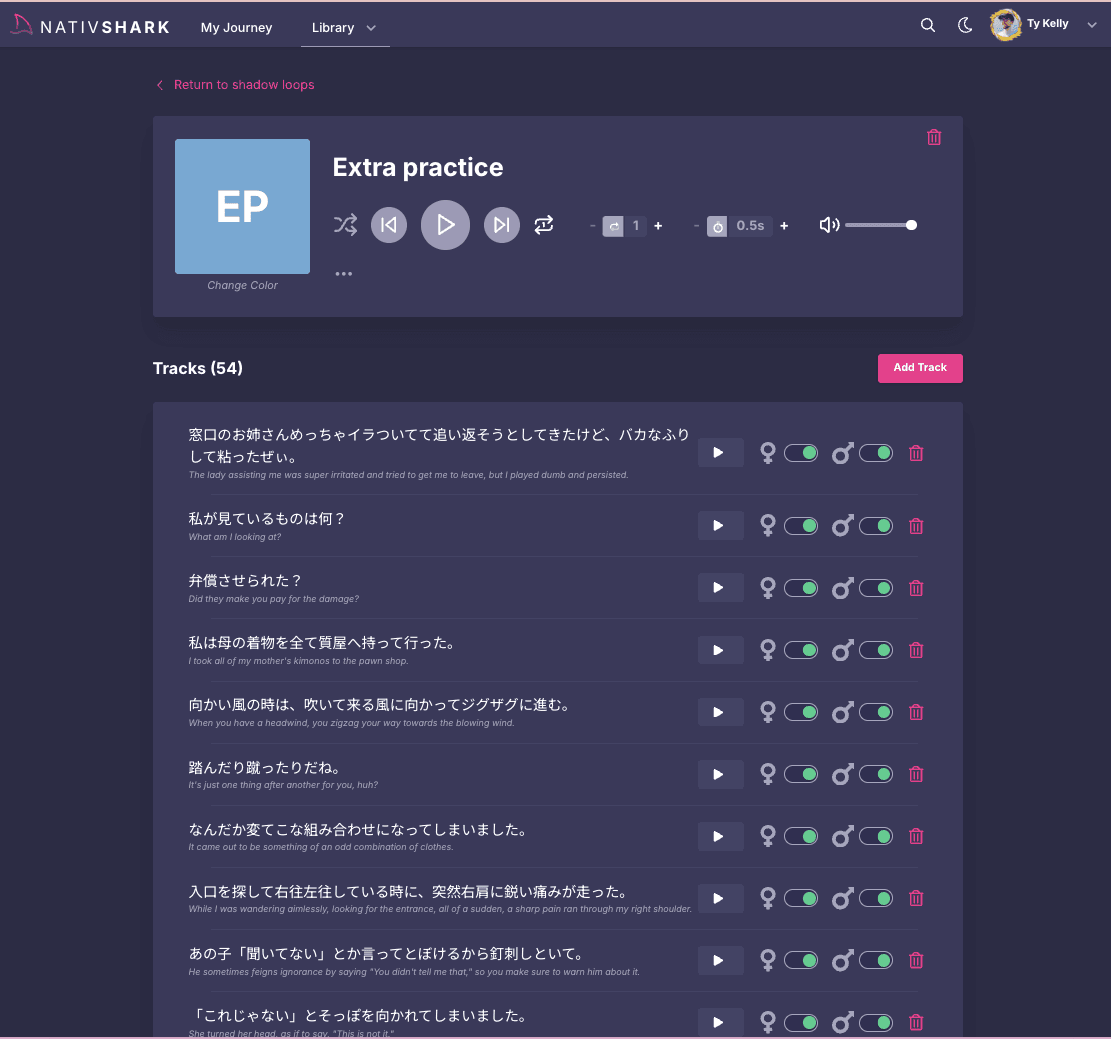Toggle male voice for 弁償させられた？
1111x1039 pixels.
click(x=876, y=588)
